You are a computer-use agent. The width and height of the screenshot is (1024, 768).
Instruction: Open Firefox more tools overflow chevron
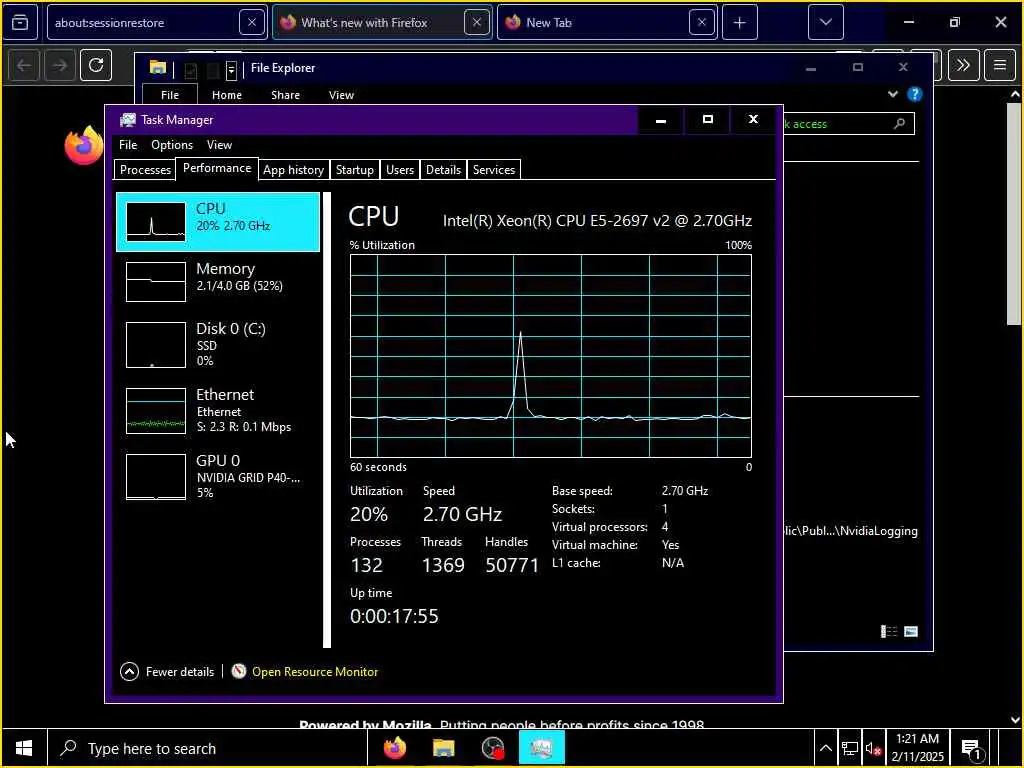coord(963,65)
